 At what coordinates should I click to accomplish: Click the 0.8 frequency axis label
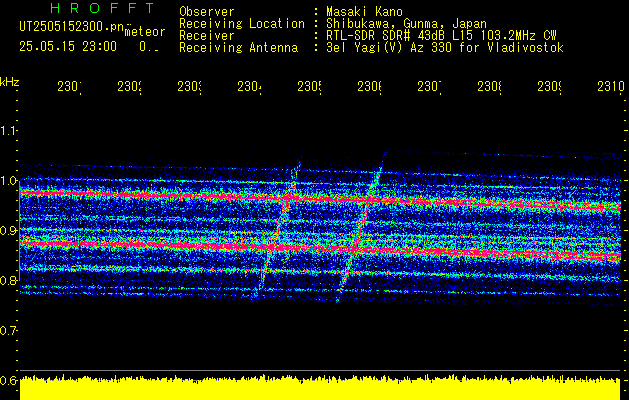[8, 280]
